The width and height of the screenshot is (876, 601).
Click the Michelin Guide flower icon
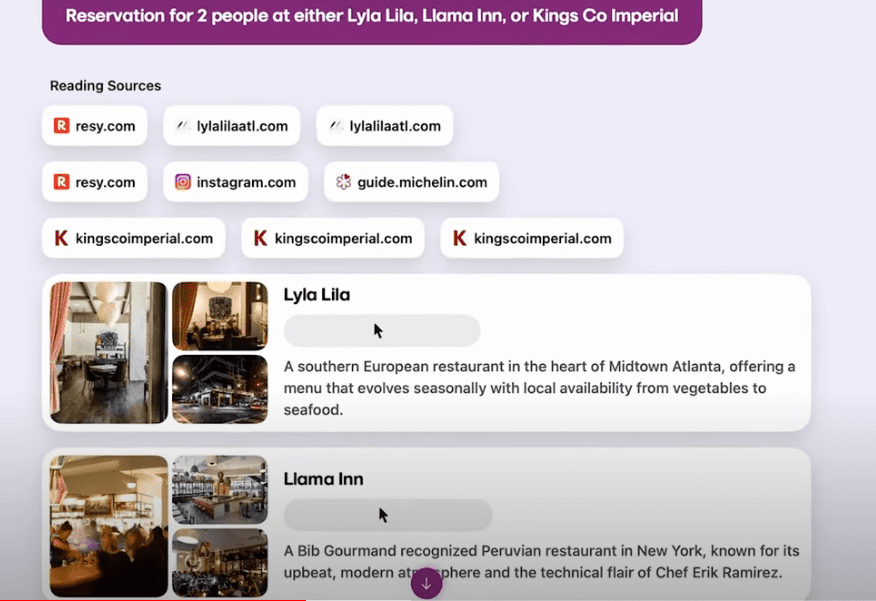click(x=344, y=182)
